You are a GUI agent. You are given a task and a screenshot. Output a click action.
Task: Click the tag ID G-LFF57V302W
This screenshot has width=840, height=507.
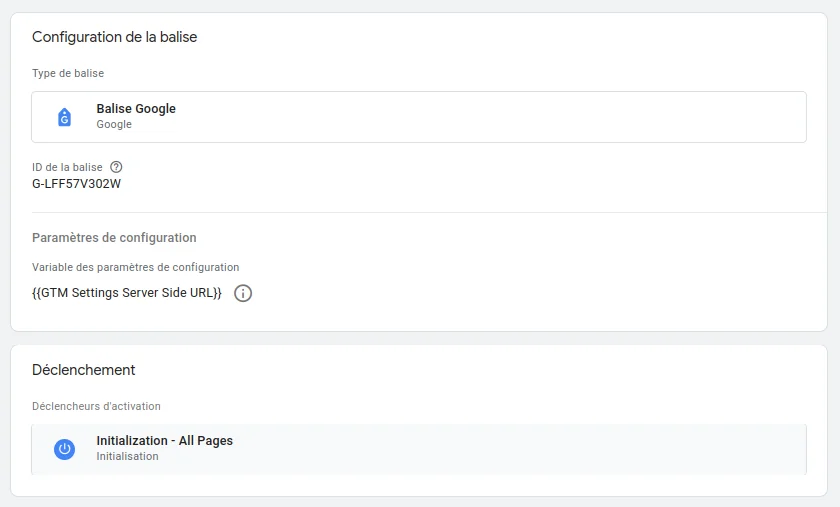pos(77,184)
